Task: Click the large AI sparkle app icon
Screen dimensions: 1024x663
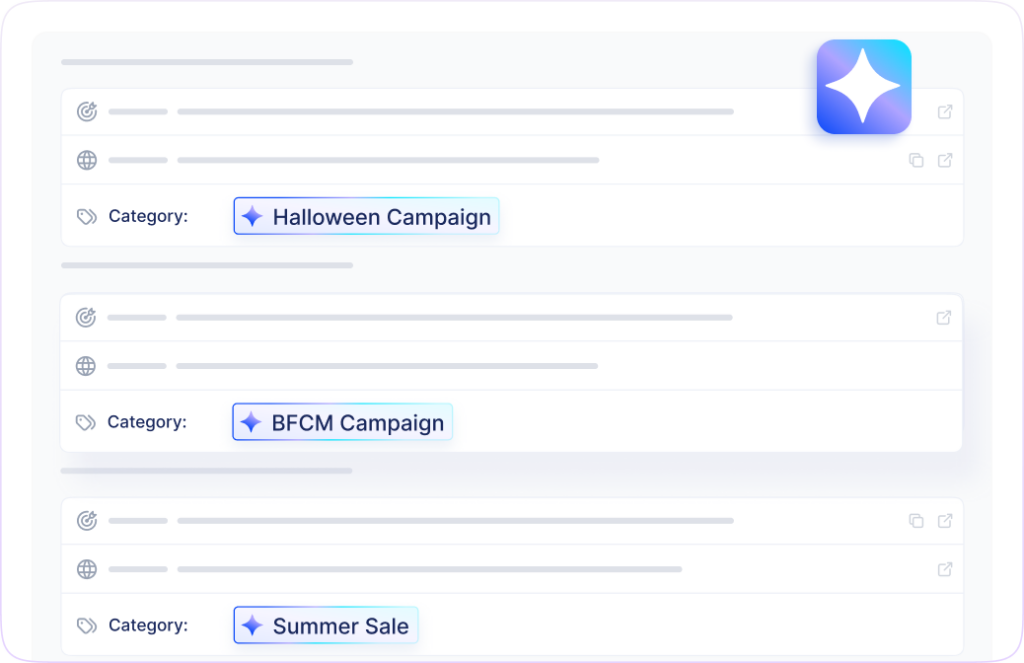Action: [x=864, y=87]
